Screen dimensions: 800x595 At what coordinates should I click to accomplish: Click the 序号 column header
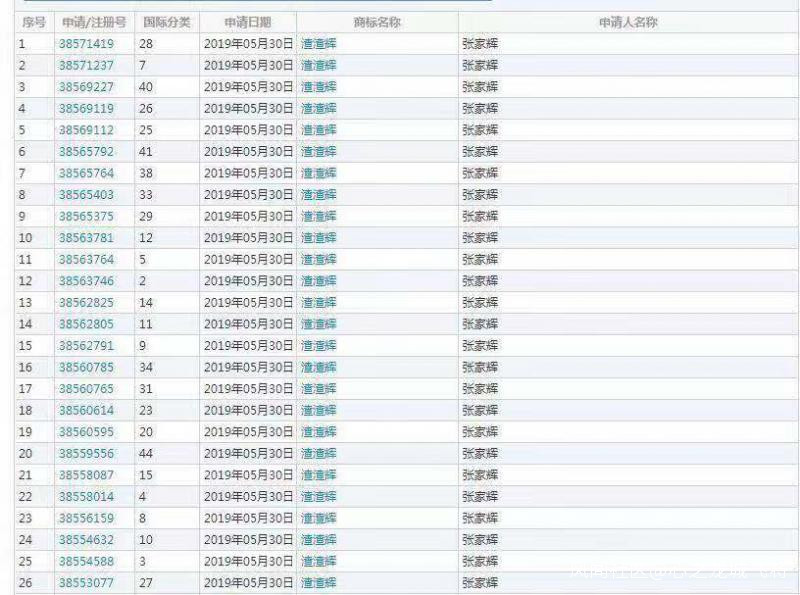[x=34, y=22]
